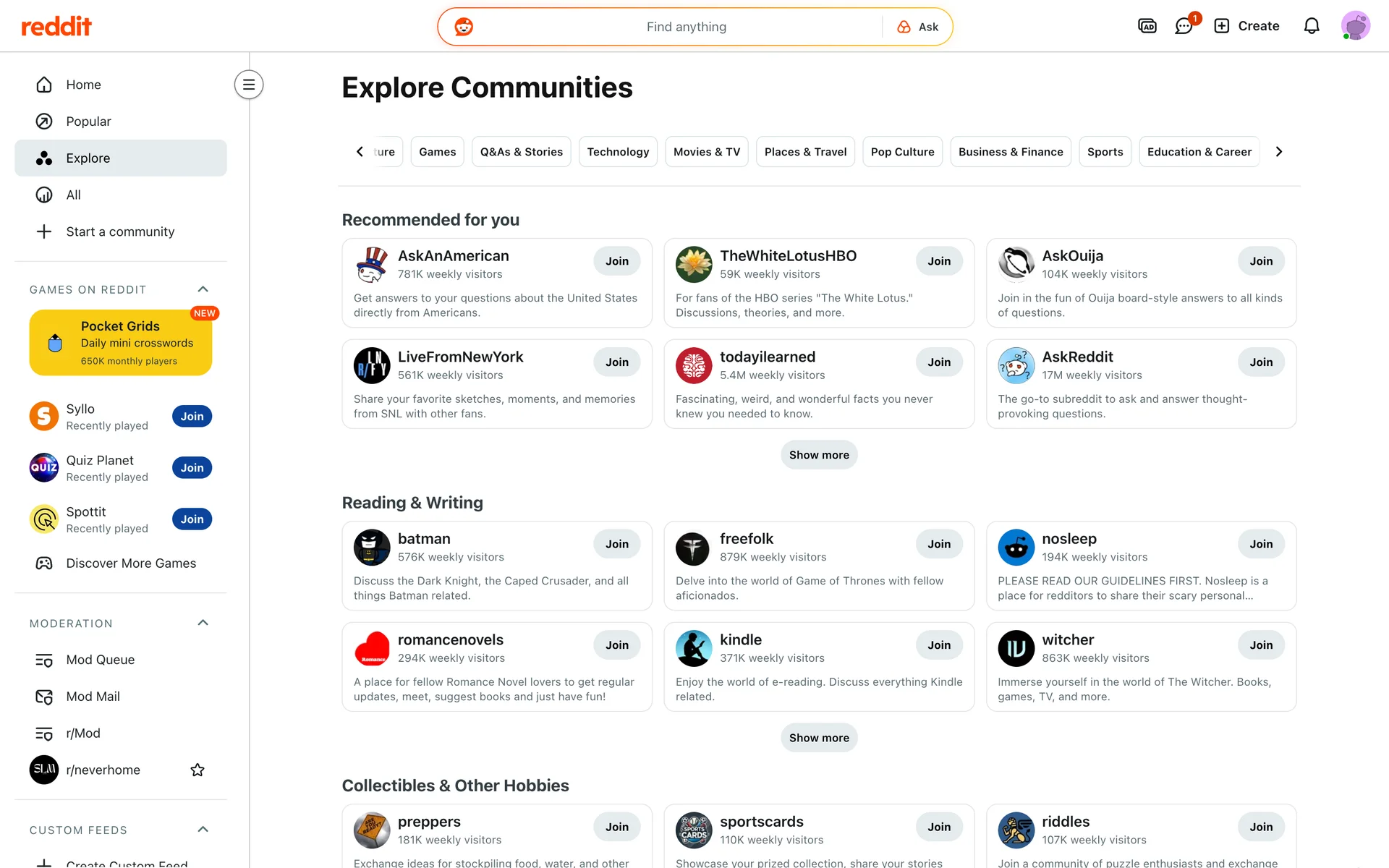The image size is (1389, 868).
Task: Click the Find anything search field
Action: [686, 27]
